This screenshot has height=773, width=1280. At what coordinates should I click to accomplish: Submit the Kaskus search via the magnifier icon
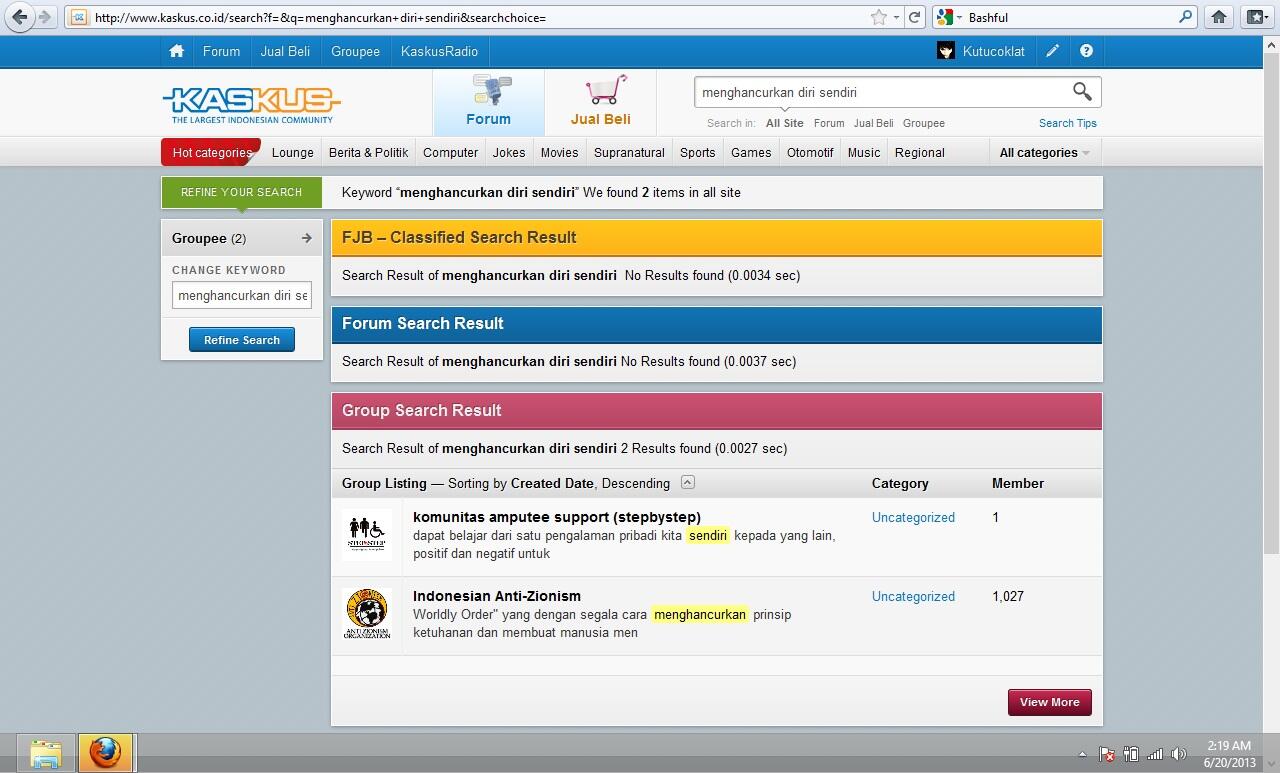1082,91
